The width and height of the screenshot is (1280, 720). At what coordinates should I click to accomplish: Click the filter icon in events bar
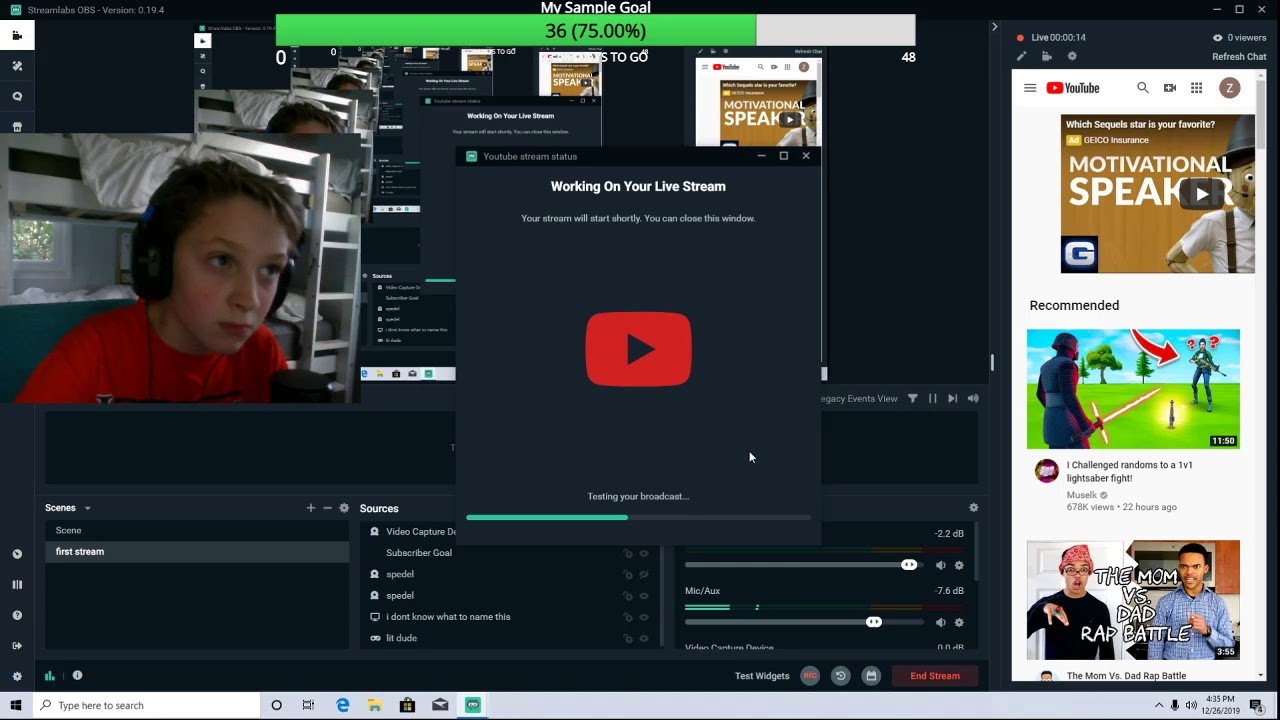point(912,398)
